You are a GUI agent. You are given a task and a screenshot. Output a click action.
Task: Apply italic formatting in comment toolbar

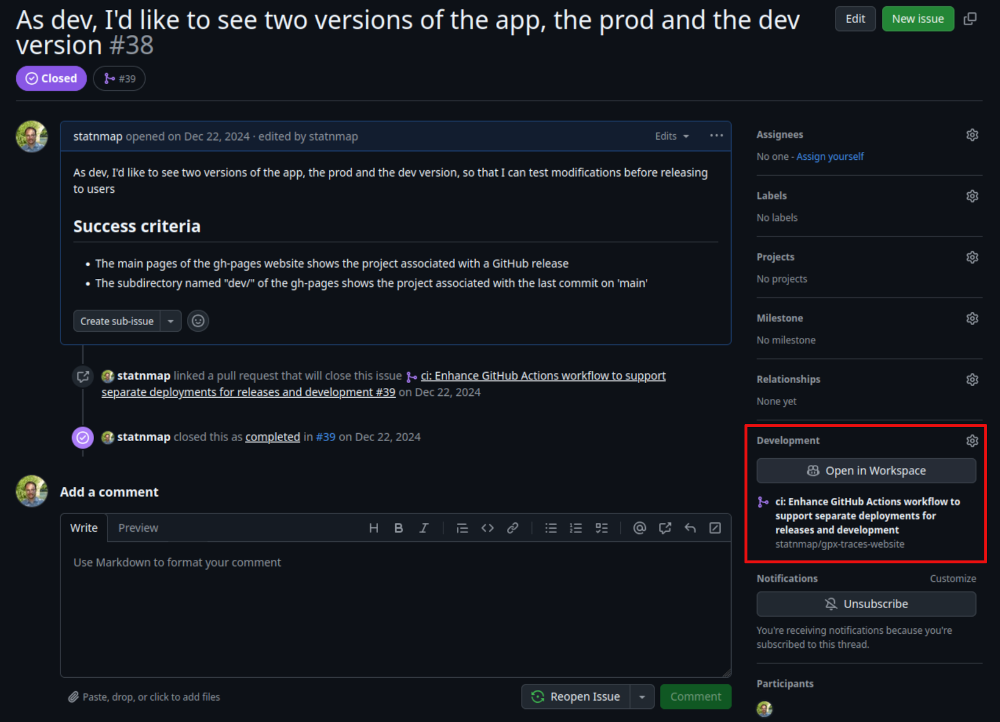(423, 528)
